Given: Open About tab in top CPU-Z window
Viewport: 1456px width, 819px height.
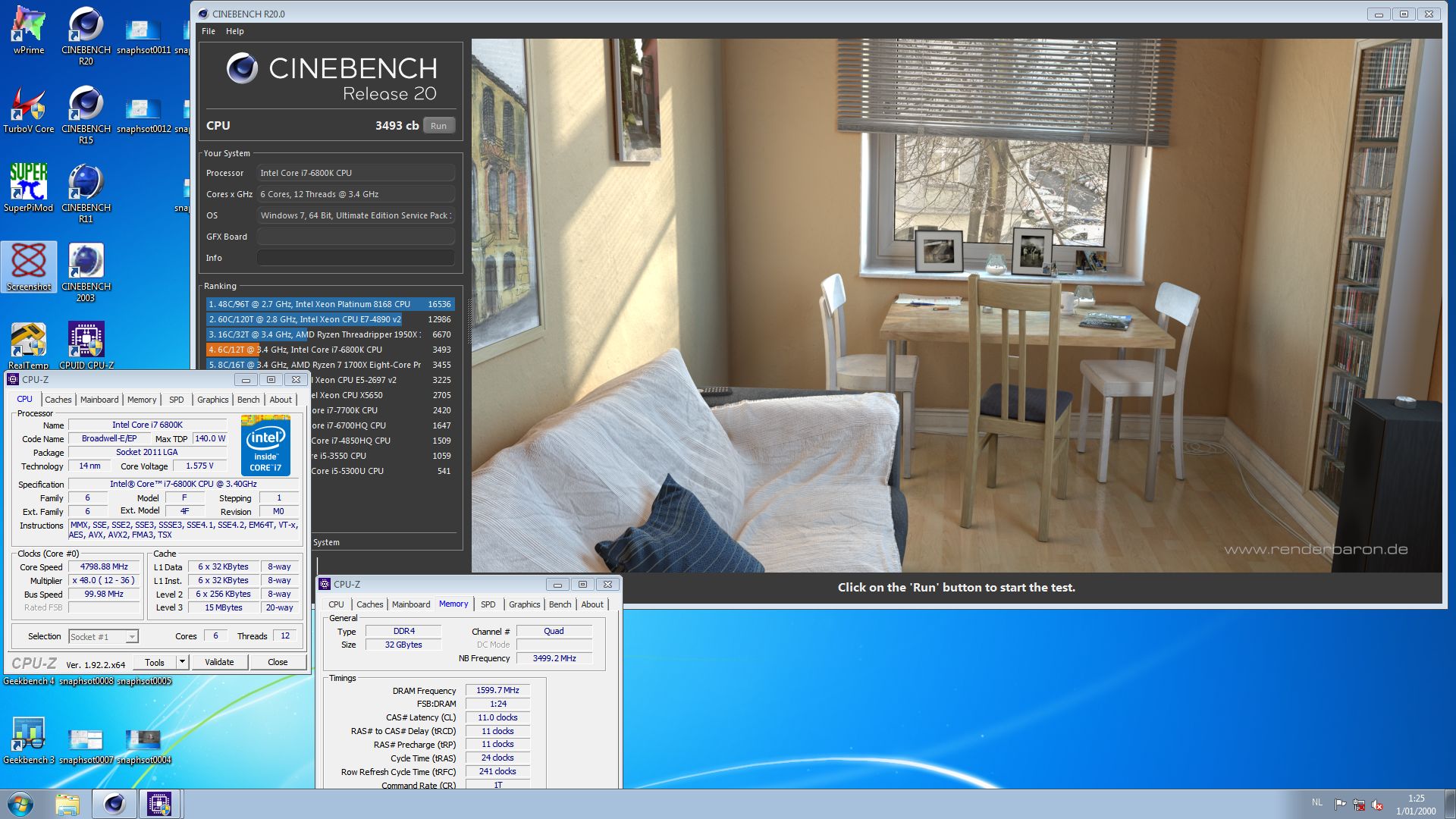Looking at the screenshot, I should (281, 400).
